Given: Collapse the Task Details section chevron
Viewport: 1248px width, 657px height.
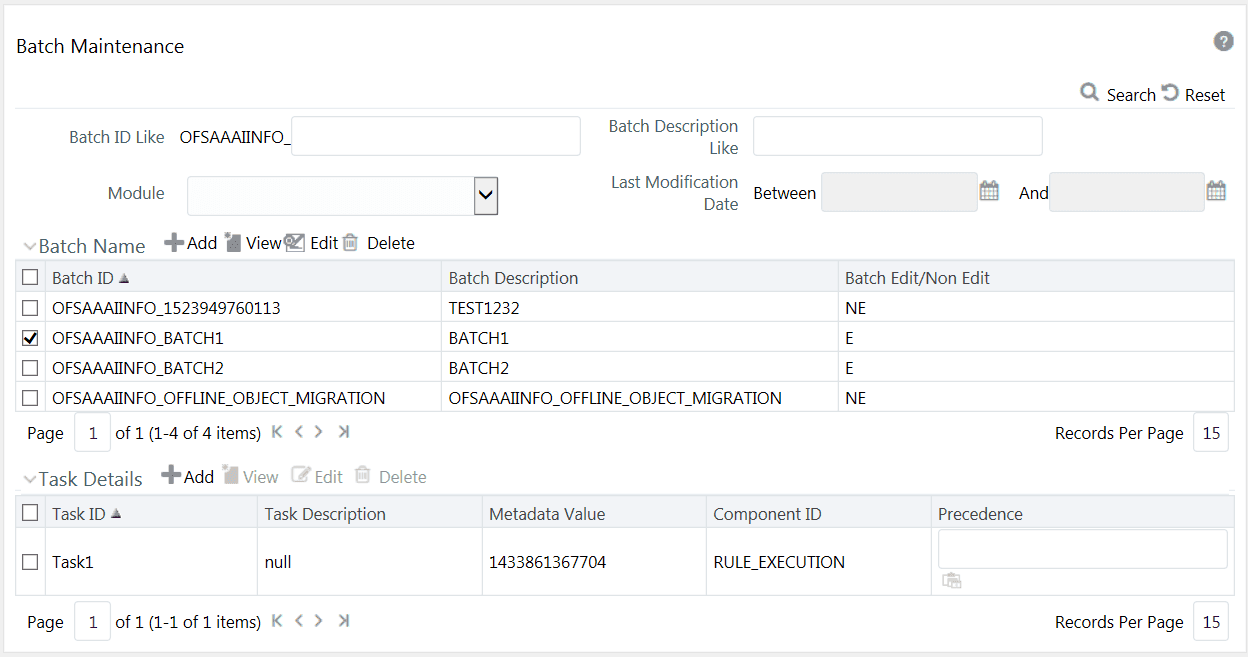Looking at the screenshot, I should (30, 479).
